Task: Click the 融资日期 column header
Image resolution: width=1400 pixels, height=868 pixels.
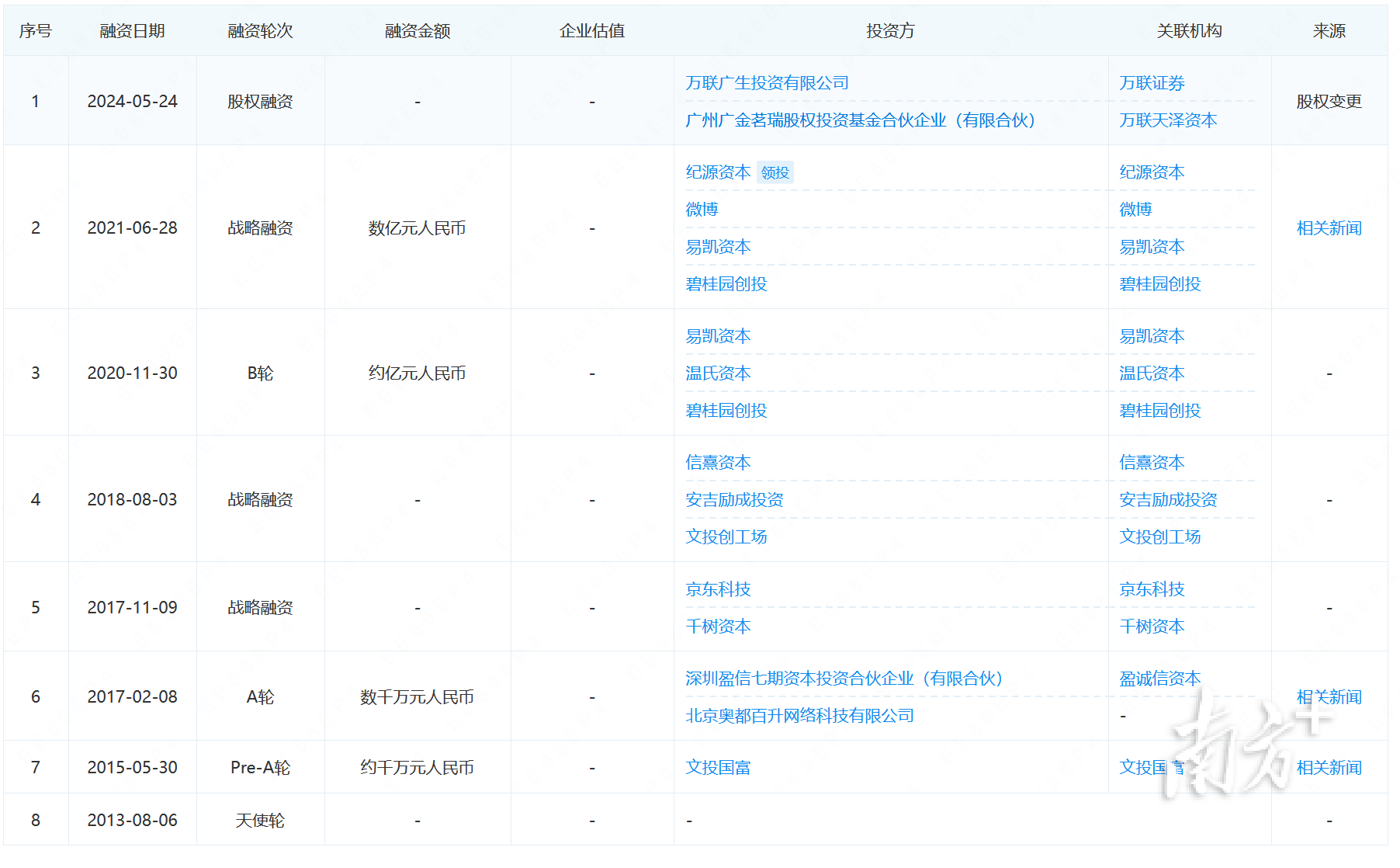Action: (132, 31)
